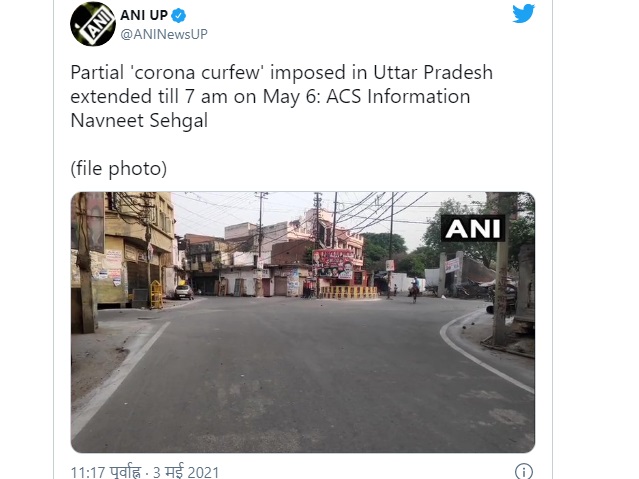Image resolution: width=639 pixels, height=479 pixels.
Task: Click the ANI watermark on the photo
Action: coord(473,228)
